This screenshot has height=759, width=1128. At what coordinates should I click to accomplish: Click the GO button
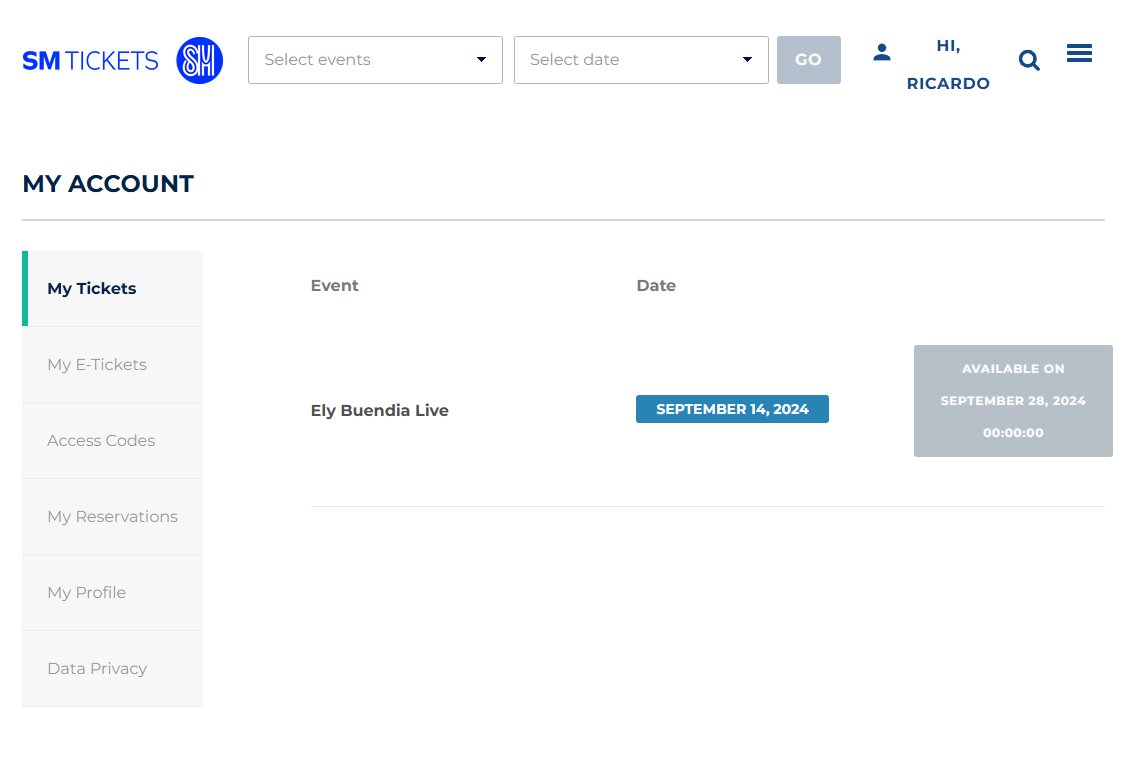[809, 60]
